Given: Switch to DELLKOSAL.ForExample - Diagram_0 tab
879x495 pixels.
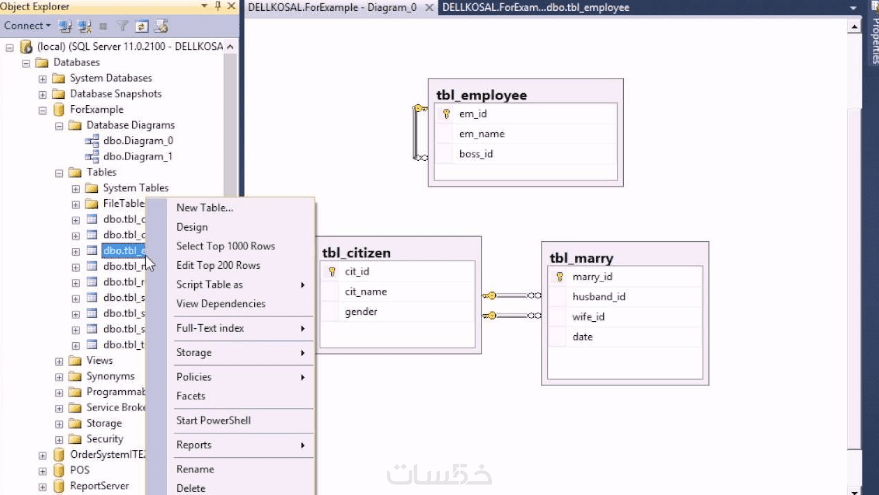Looking at the screenshot, I should pyautogui.click(x=332, y=7).
